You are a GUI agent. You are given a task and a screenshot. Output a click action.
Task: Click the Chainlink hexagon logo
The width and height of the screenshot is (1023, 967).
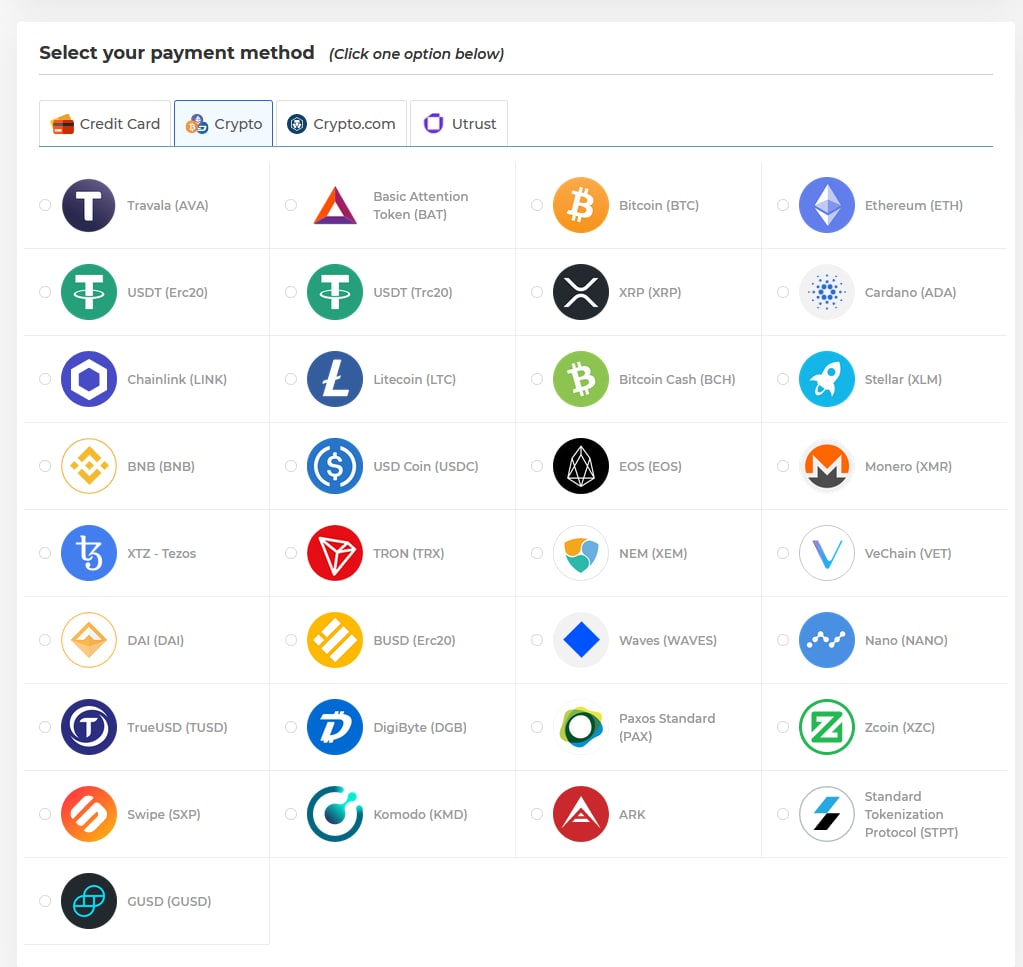click(89, 379)
